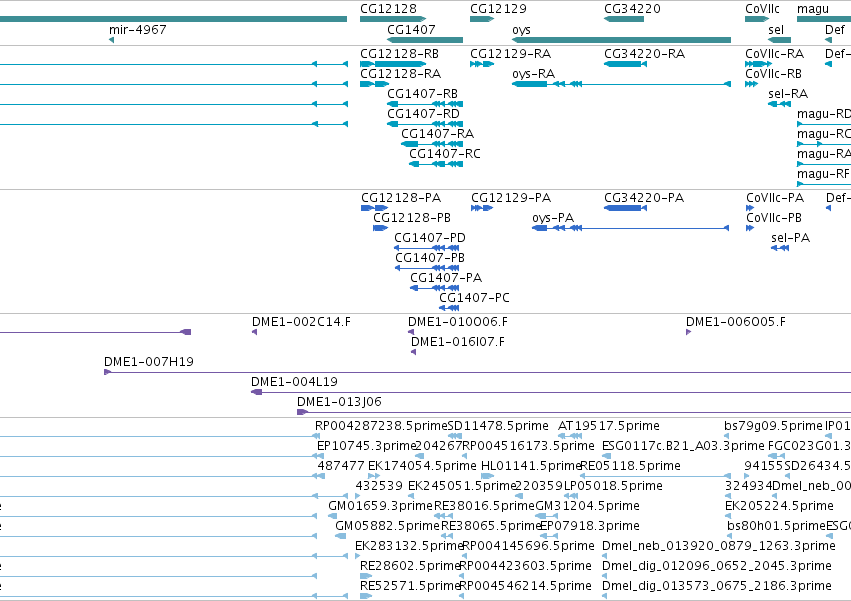Viewport: 851px width, 601px height.
Task: Select the oys gene span
Action: click(x=621, y=40)
